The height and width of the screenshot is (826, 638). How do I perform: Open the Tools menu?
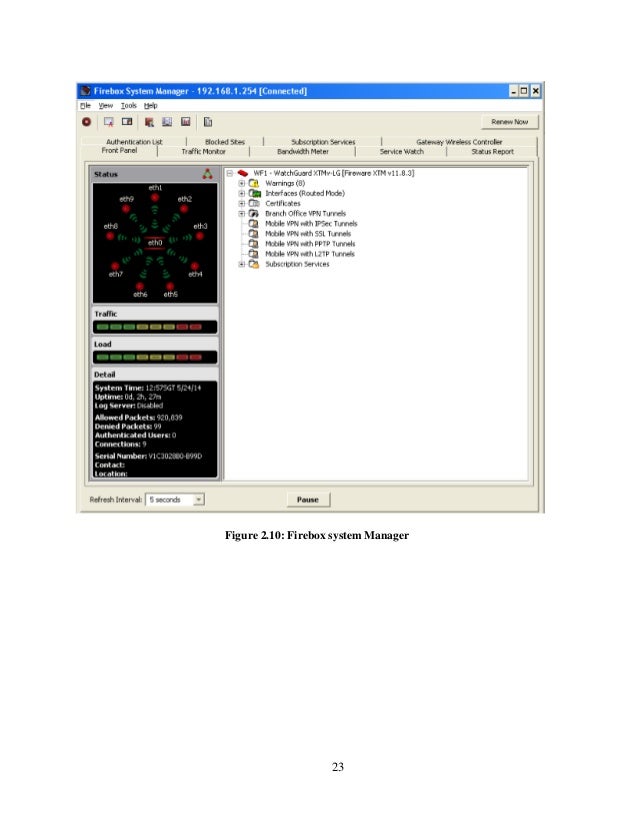click(129, 105)
